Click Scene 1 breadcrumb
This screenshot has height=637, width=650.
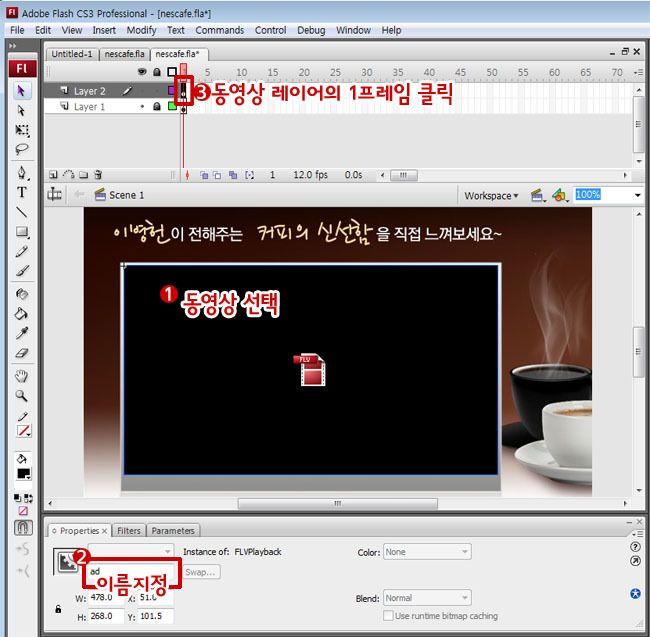(126, 195)
